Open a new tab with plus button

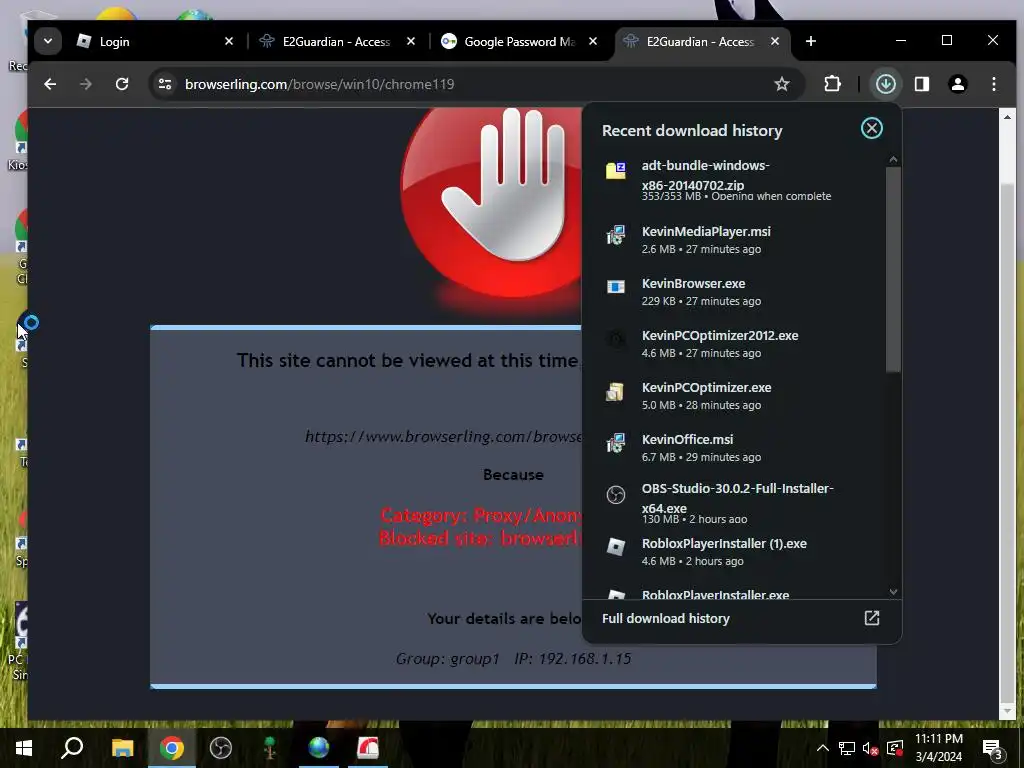click(x=810, y=41)
